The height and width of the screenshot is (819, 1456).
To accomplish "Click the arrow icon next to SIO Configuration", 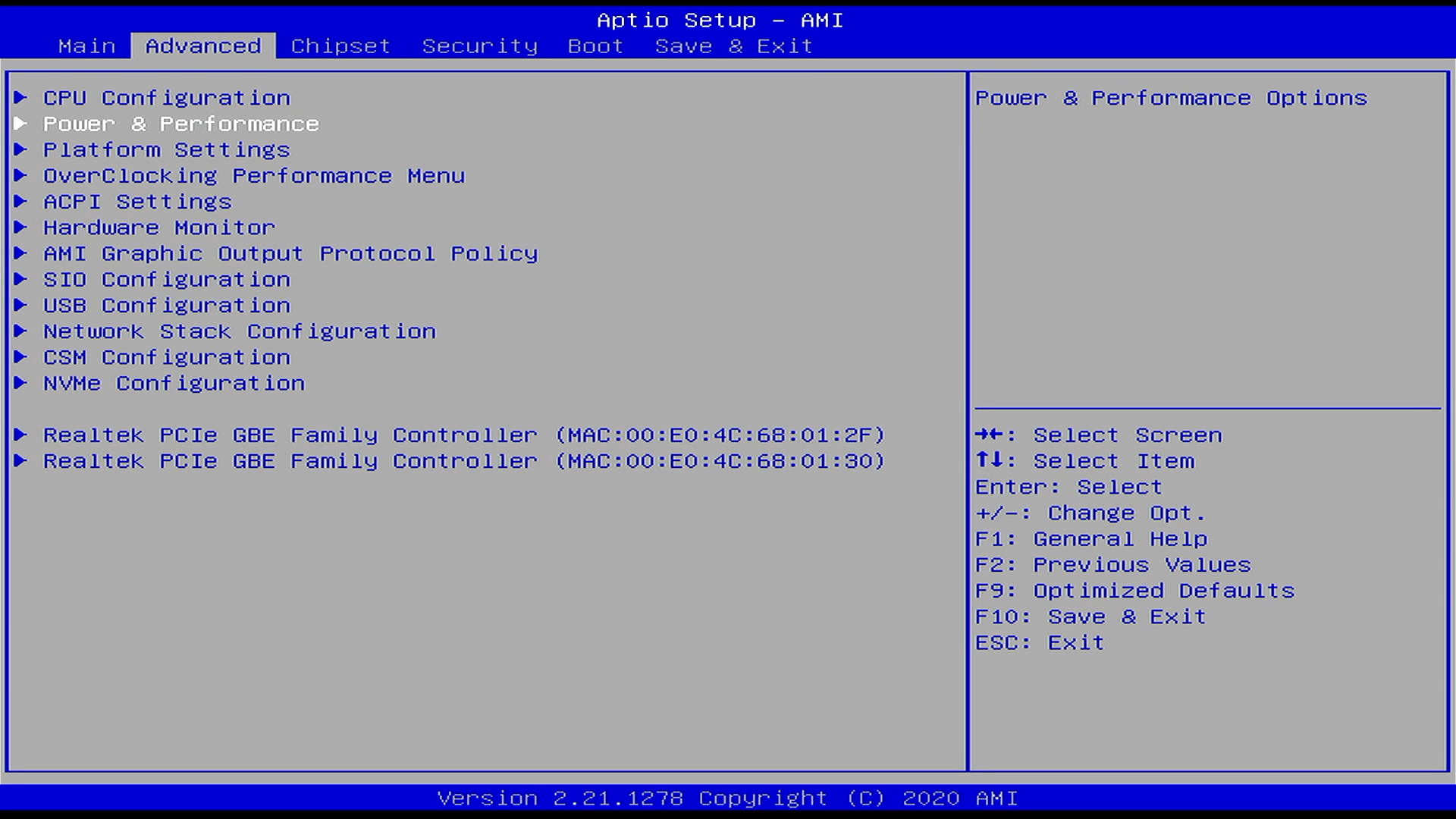I will click(x=20, y=279).
